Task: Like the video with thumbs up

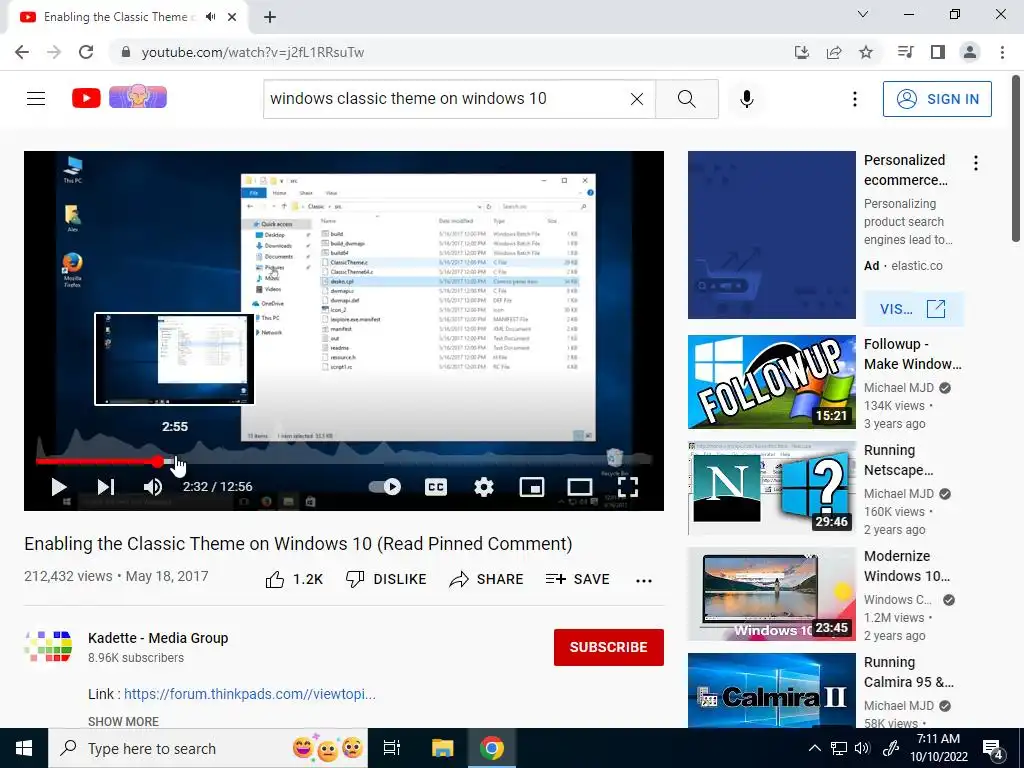Action: click(x=294, y=579)
